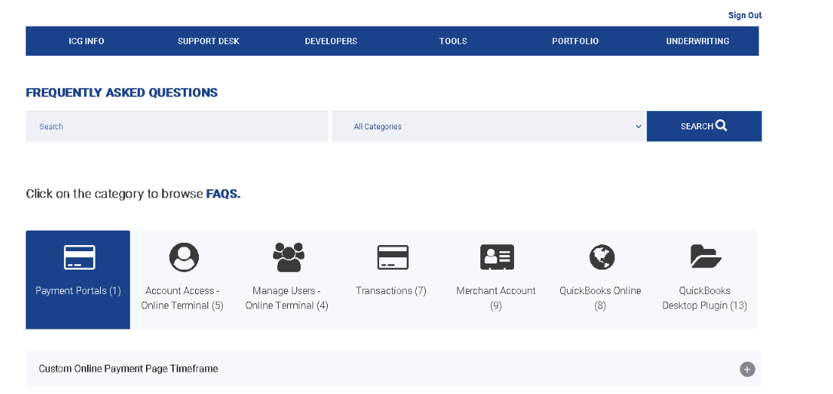Expand Custom Online Payment Page Timeframe with plus icon
Image resolution: width=833 pixels, height=394 pixels.
point(747,369)
